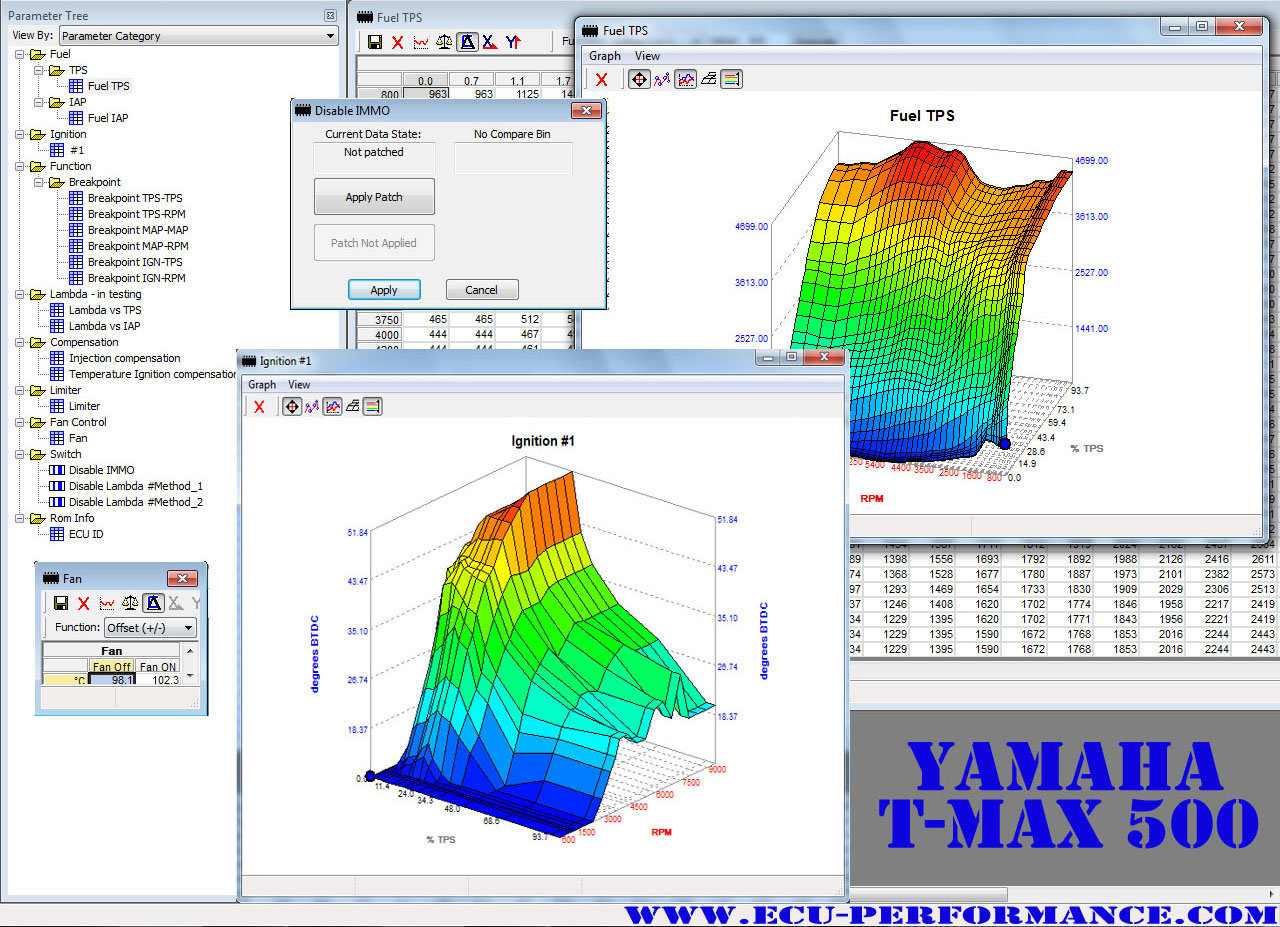Collapse the Ignition folder
Image resolution: width=1280 pixels, height=927 pixels.
coord(19,134)
